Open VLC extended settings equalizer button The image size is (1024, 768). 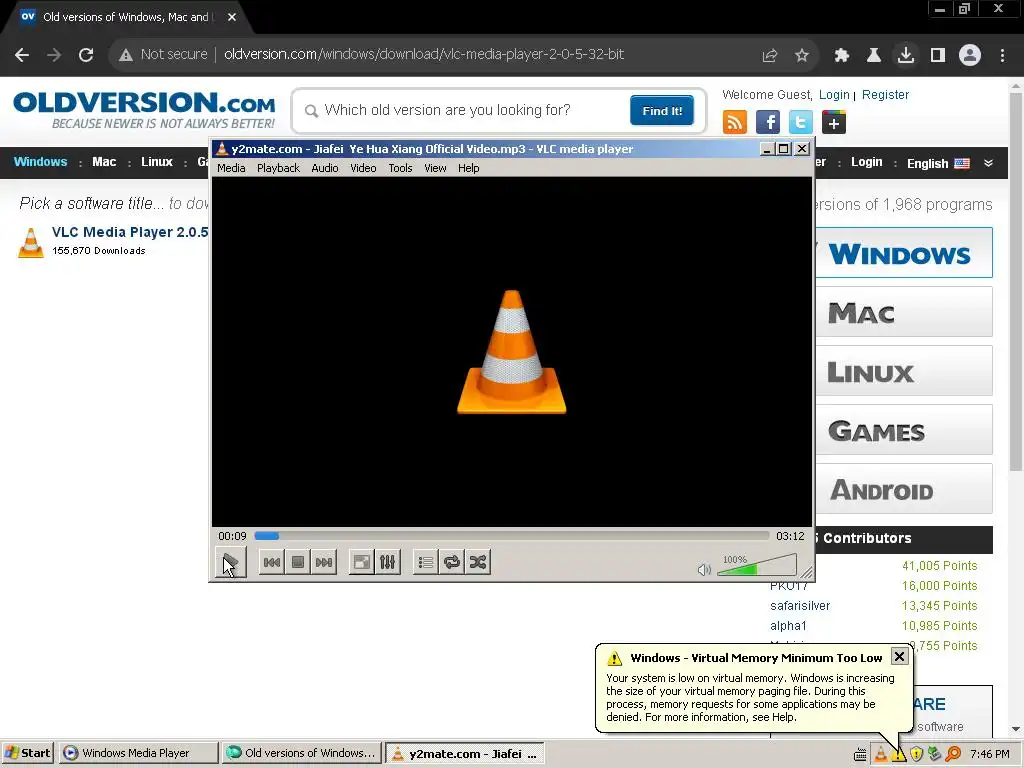(387, 562)
